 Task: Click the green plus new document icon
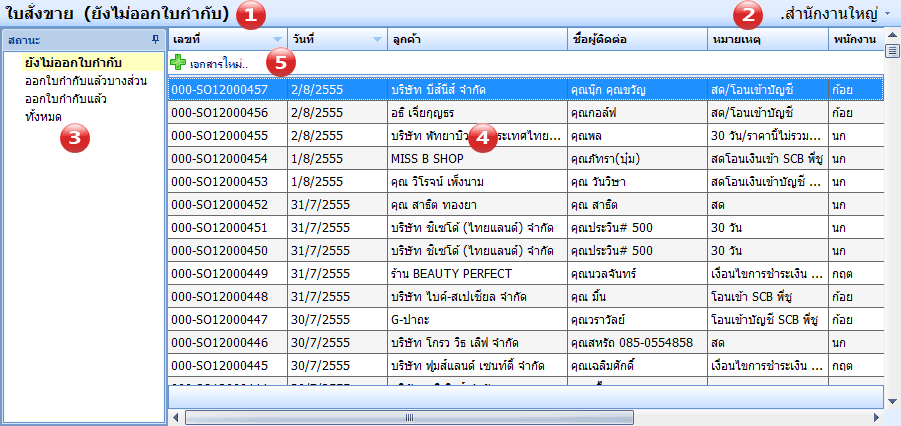tap(178, 63)
